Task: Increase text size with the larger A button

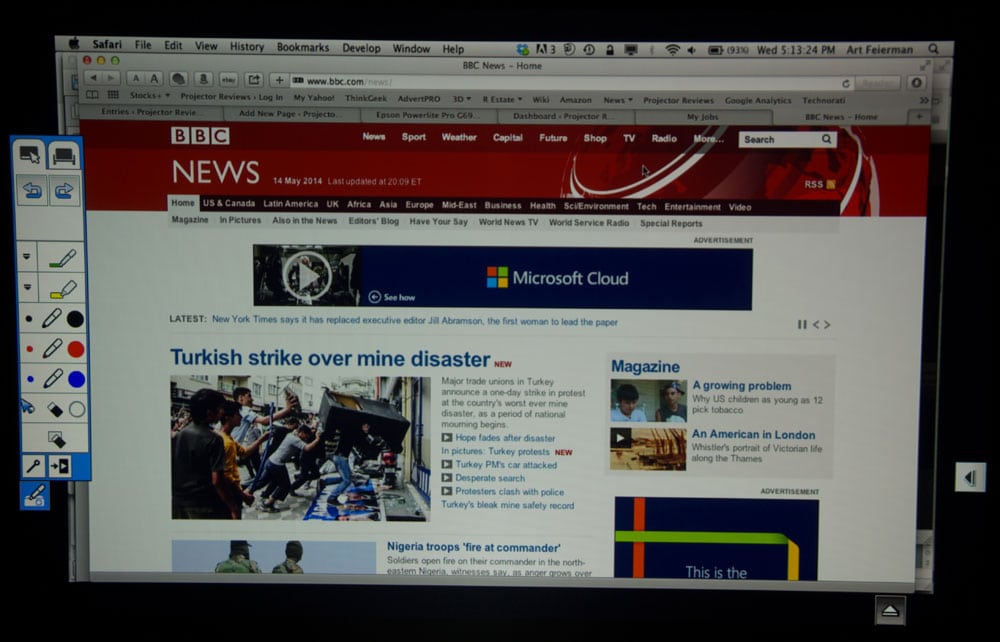Action: 154,79
